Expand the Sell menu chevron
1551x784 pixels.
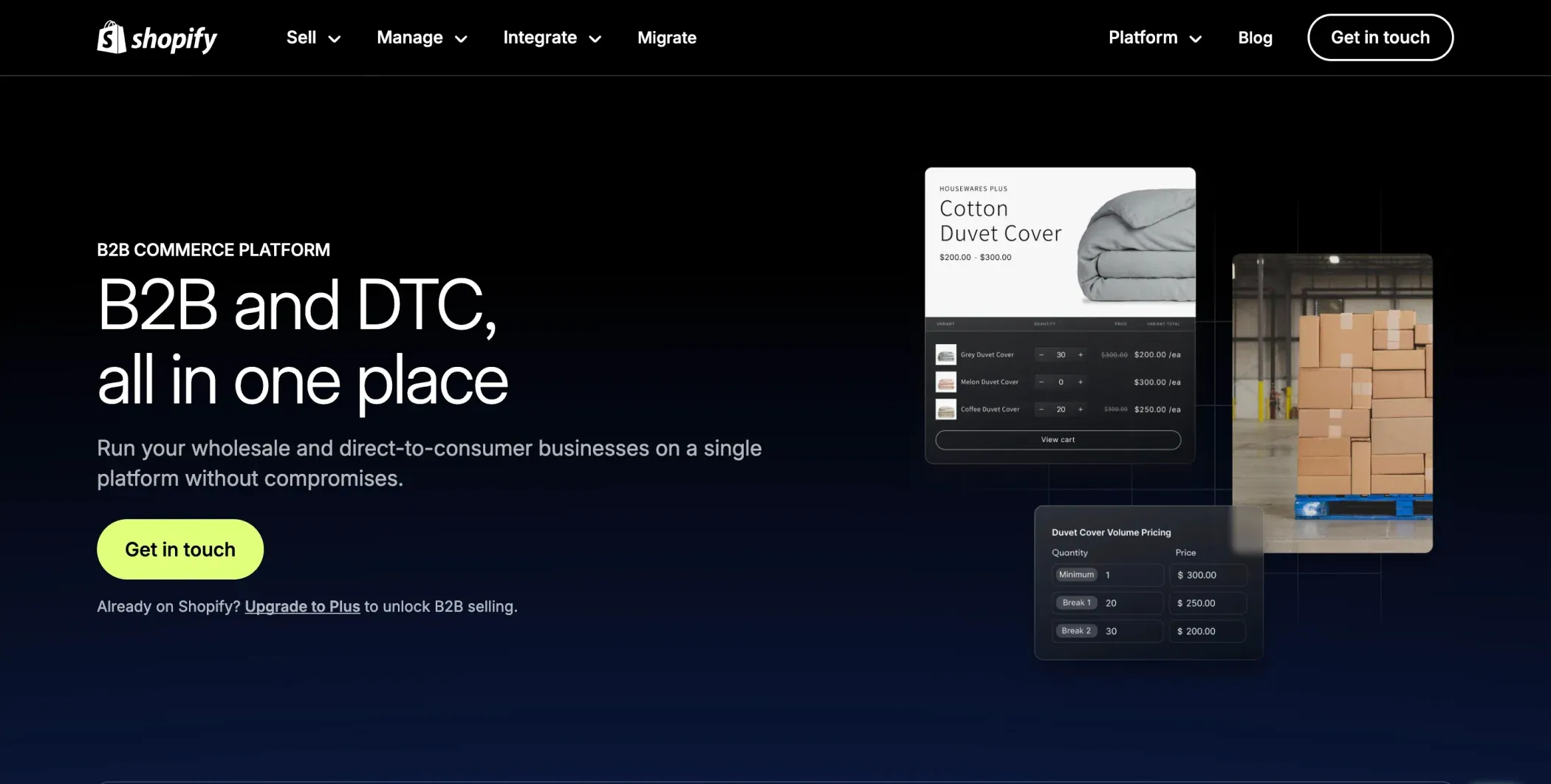(x=335, y=39)
